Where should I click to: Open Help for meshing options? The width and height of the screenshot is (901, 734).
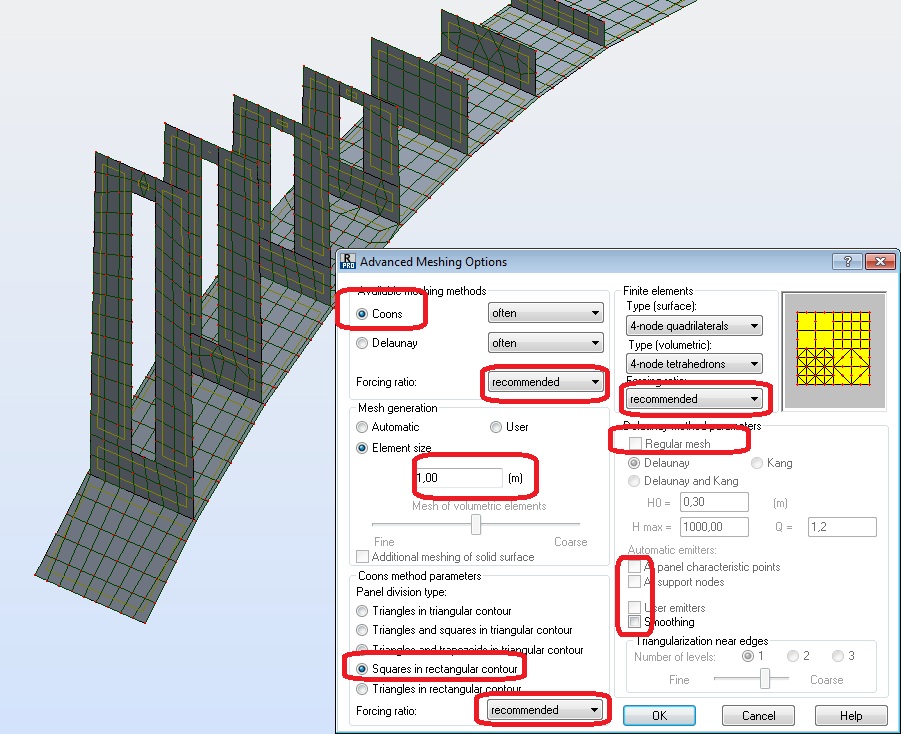point(851,715)
